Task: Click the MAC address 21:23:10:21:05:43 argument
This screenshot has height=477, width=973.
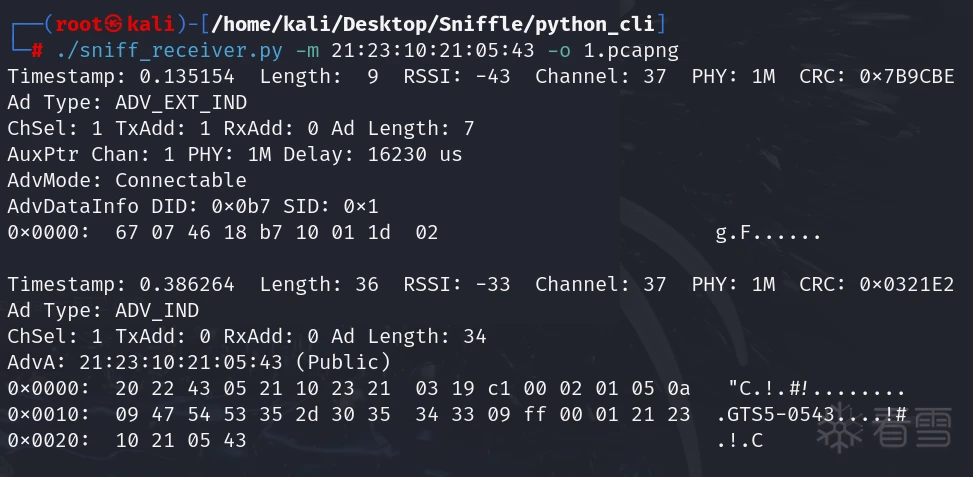Action: [433, 50]
